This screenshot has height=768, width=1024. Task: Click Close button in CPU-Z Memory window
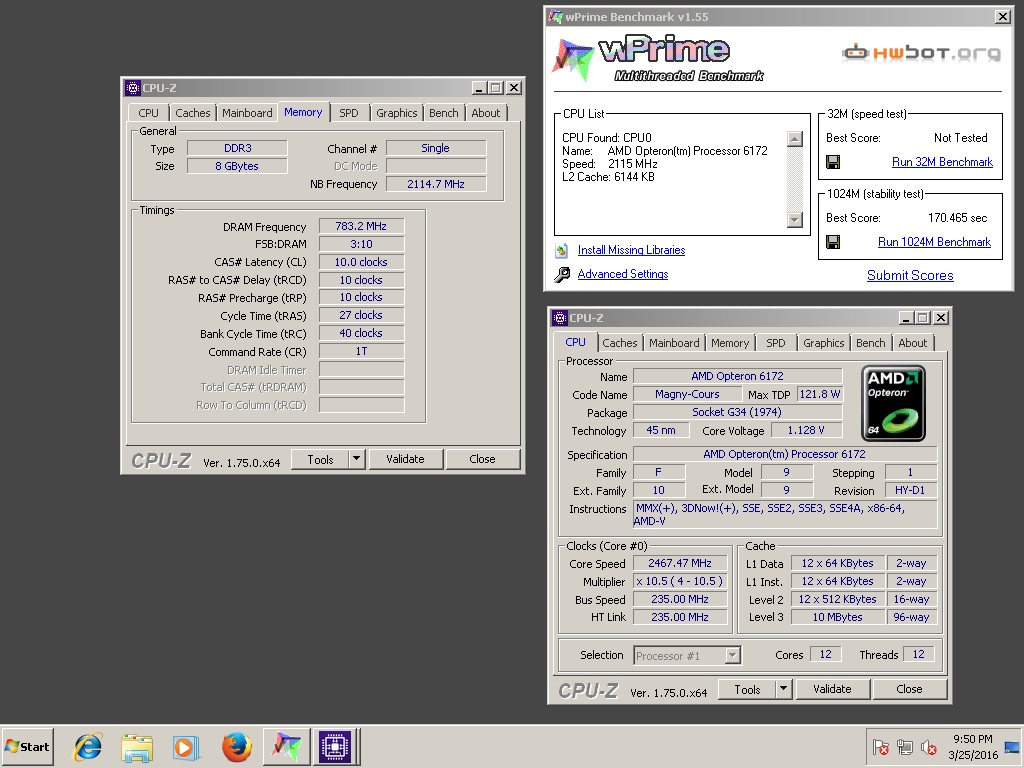coord(482,459)
